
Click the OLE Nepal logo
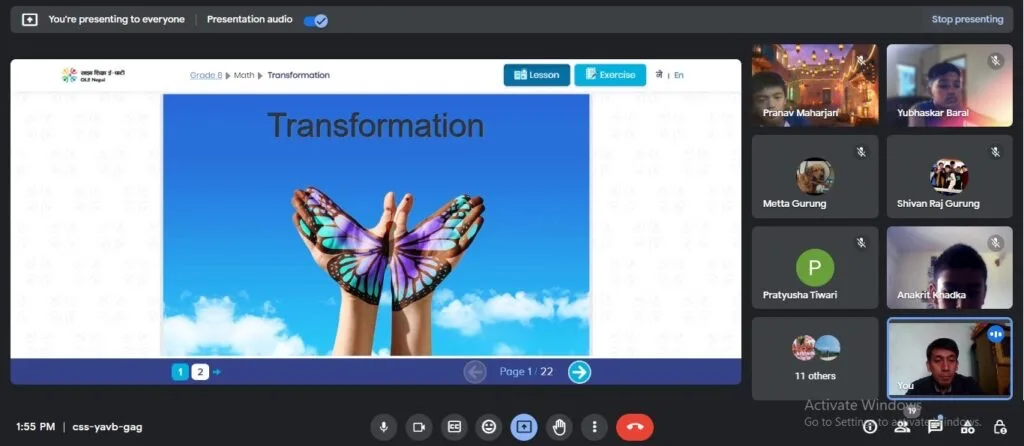point(93,74)
